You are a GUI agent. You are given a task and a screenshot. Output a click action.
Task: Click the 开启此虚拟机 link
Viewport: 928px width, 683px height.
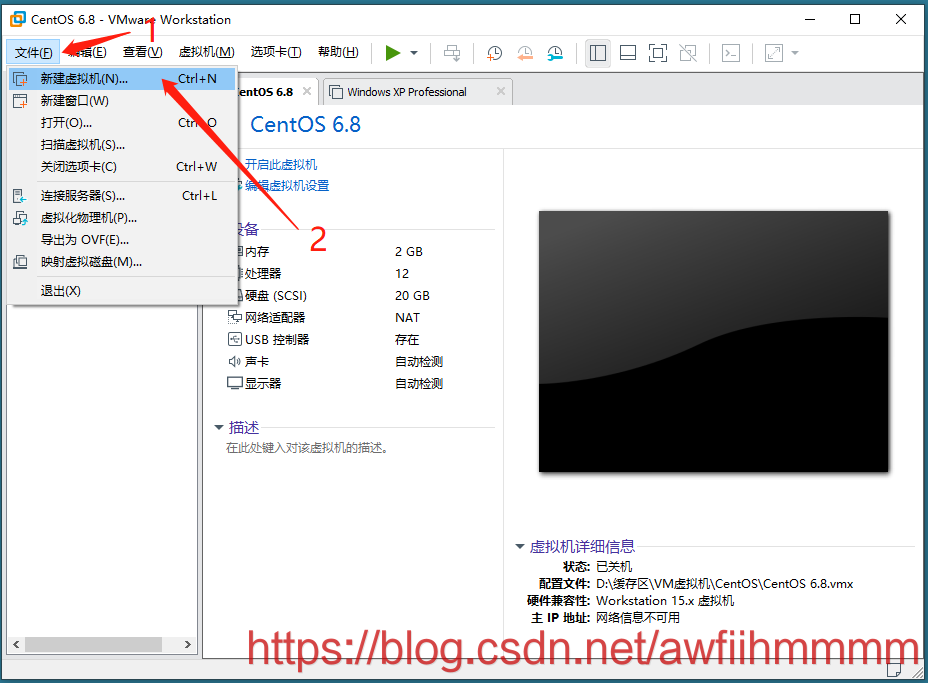[281, 165]
